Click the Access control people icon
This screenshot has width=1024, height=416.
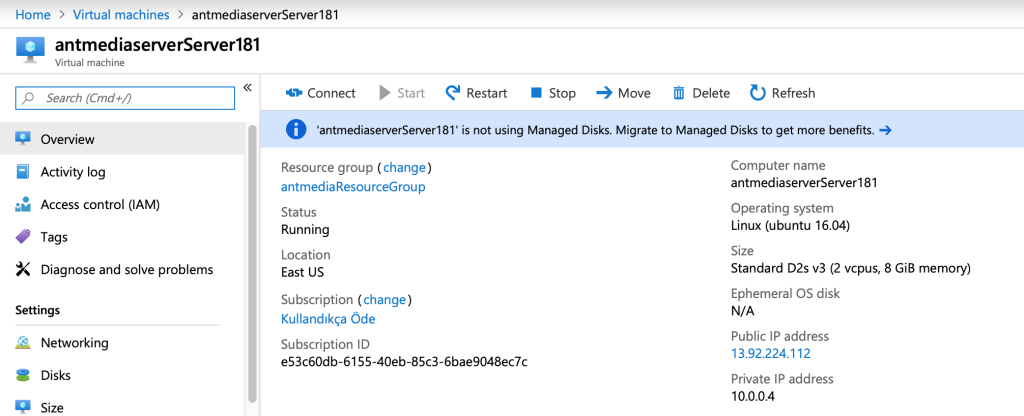pos(23,204)
